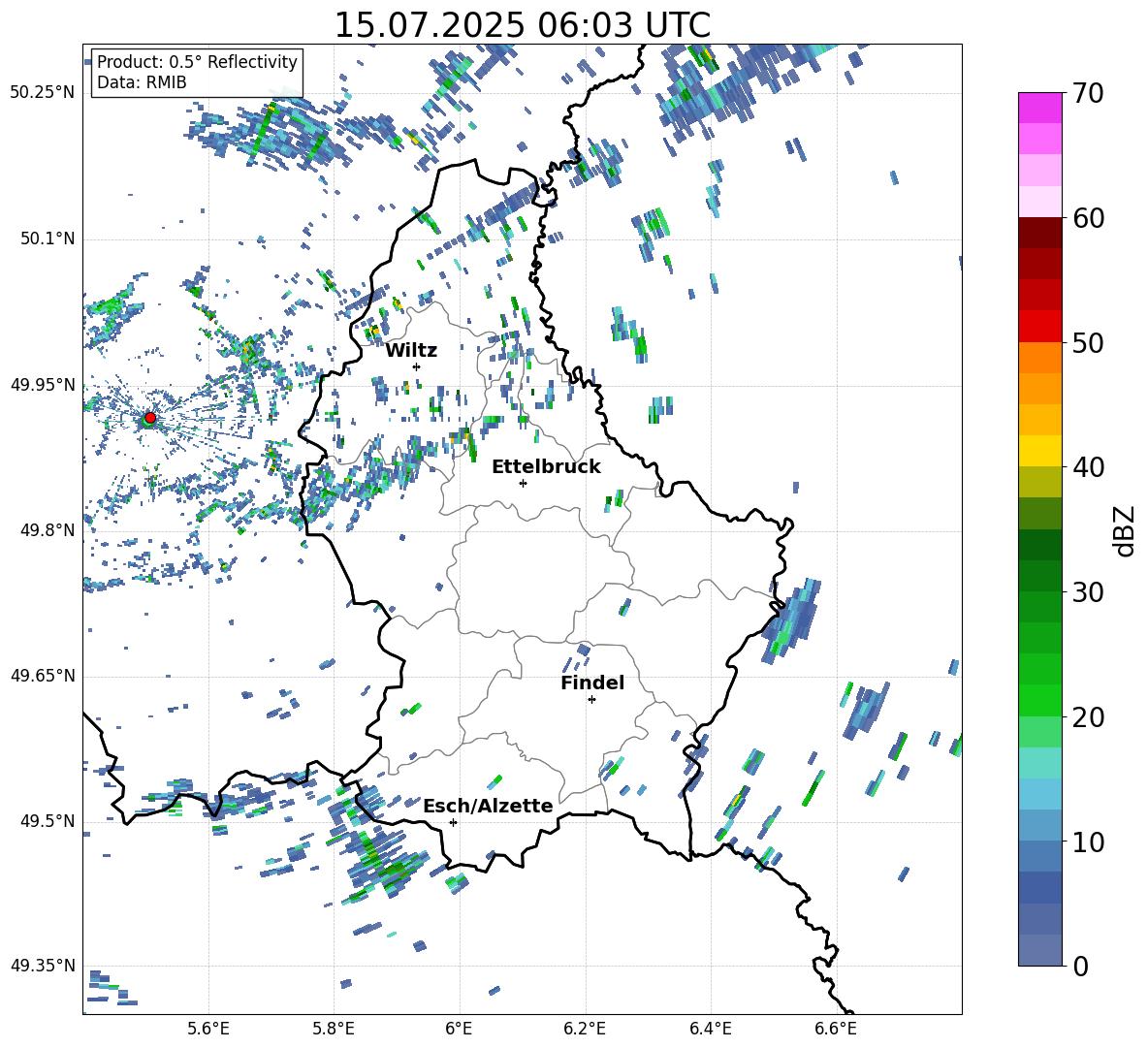Select the Esch/Alzette label

click(488, 806)
